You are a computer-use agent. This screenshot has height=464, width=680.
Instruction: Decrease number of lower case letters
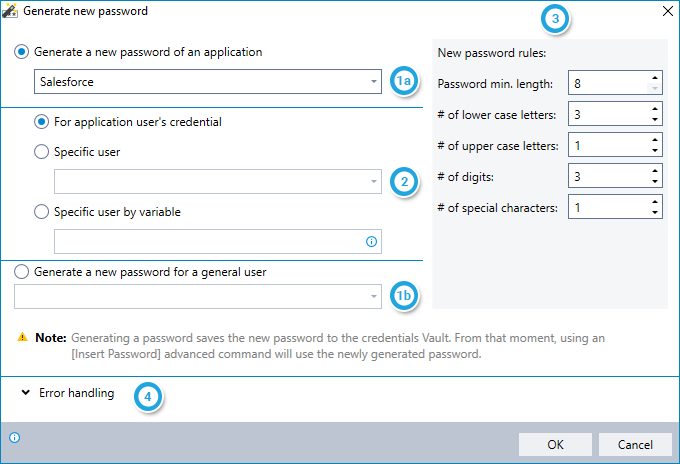(654, 120)
